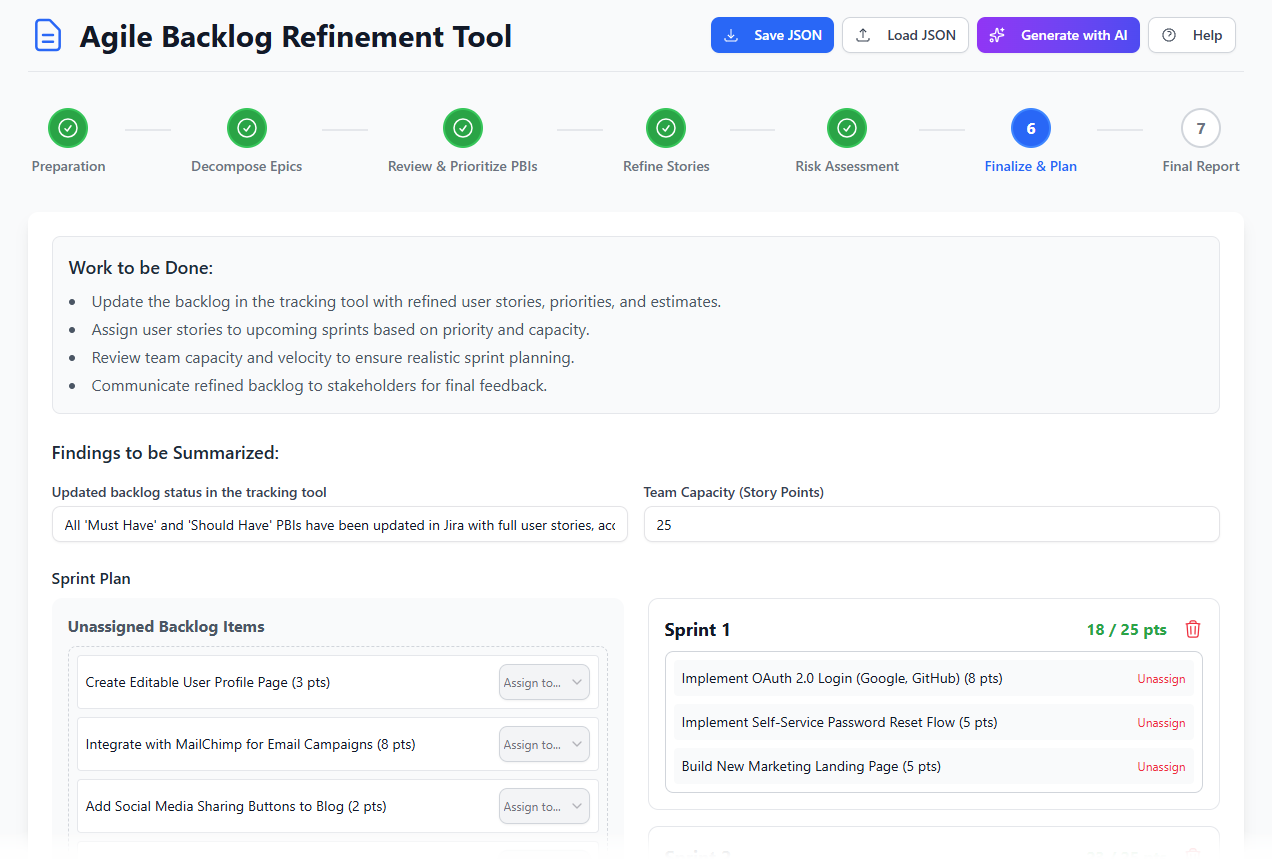Click the Risk Assessment completion checkmark

tap(846, 127)
